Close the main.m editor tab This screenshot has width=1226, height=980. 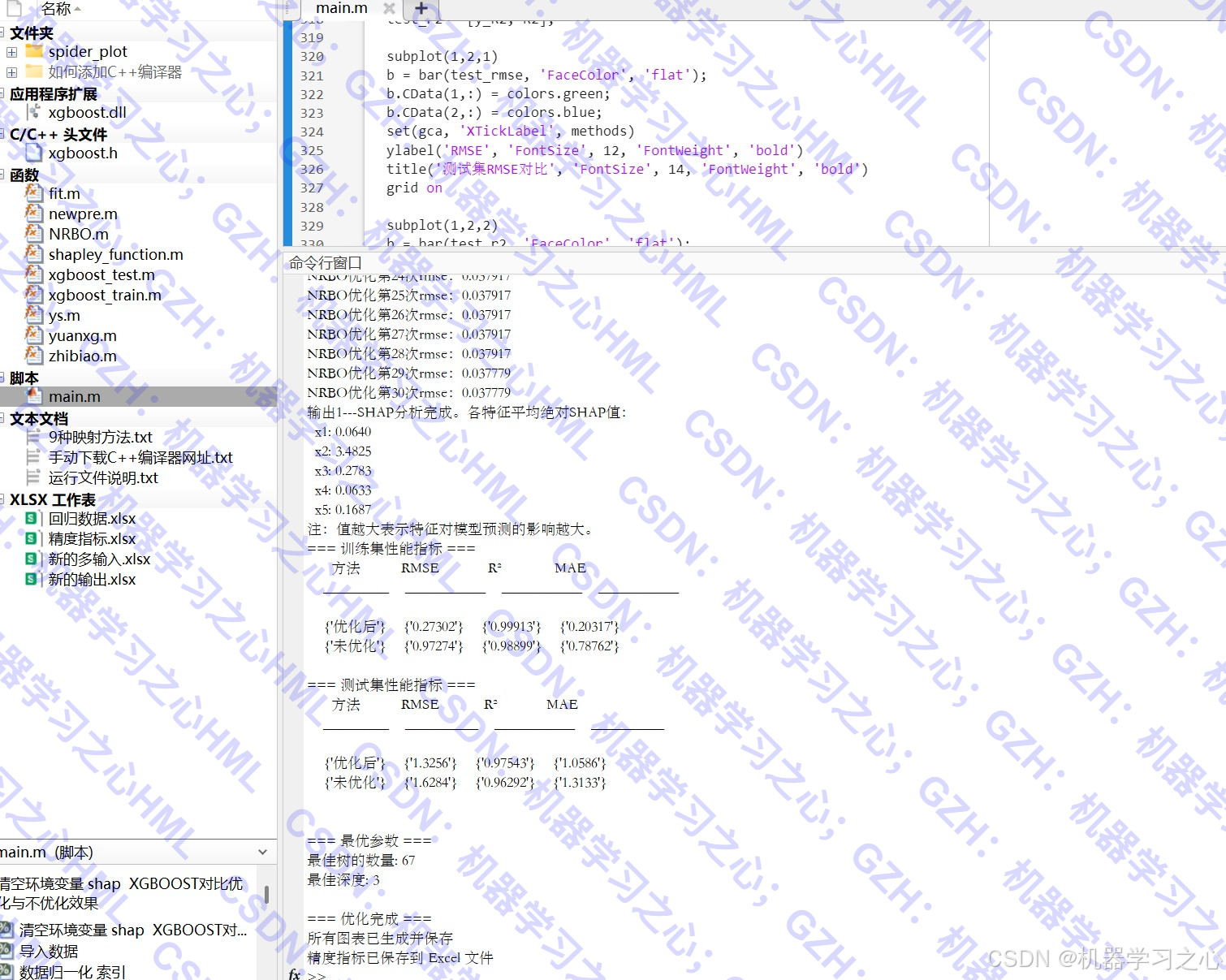[x=389, y=8]
